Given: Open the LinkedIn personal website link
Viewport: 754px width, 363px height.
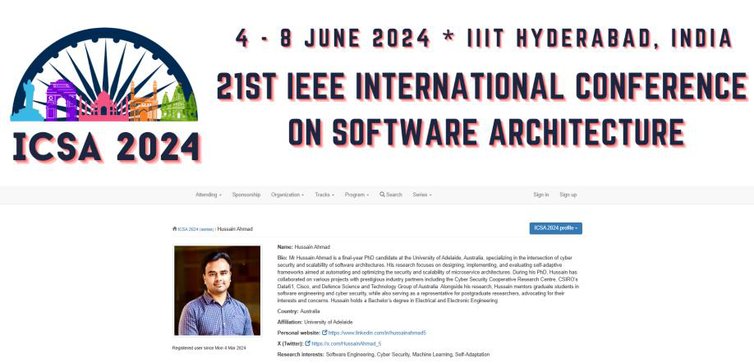Looking at the screenshot, I should [377, 333].
